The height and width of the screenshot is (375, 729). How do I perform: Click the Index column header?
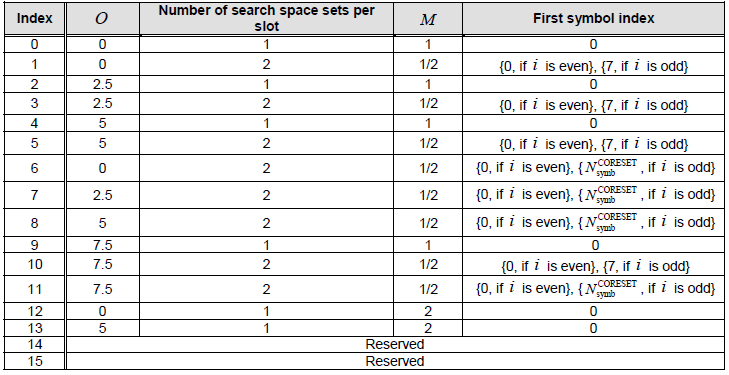pyautogui.click(x=34, y=19)
